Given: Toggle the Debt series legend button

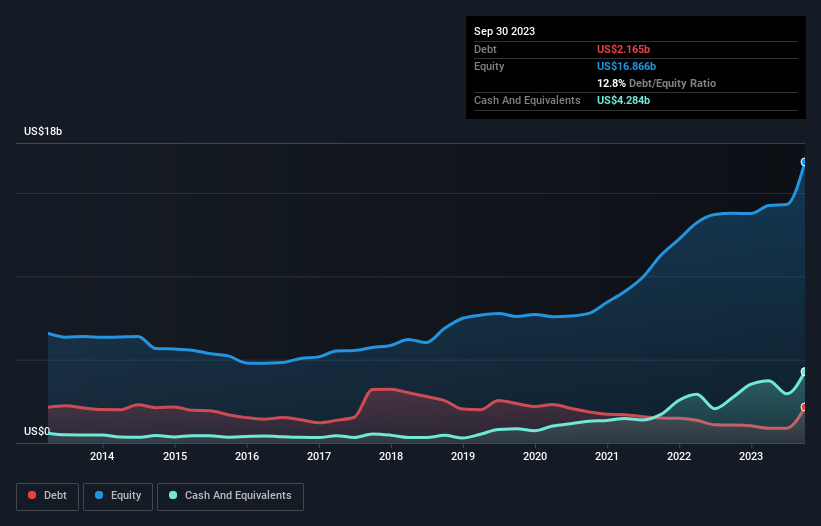Looking at the screenshot, I should [47, 496].
